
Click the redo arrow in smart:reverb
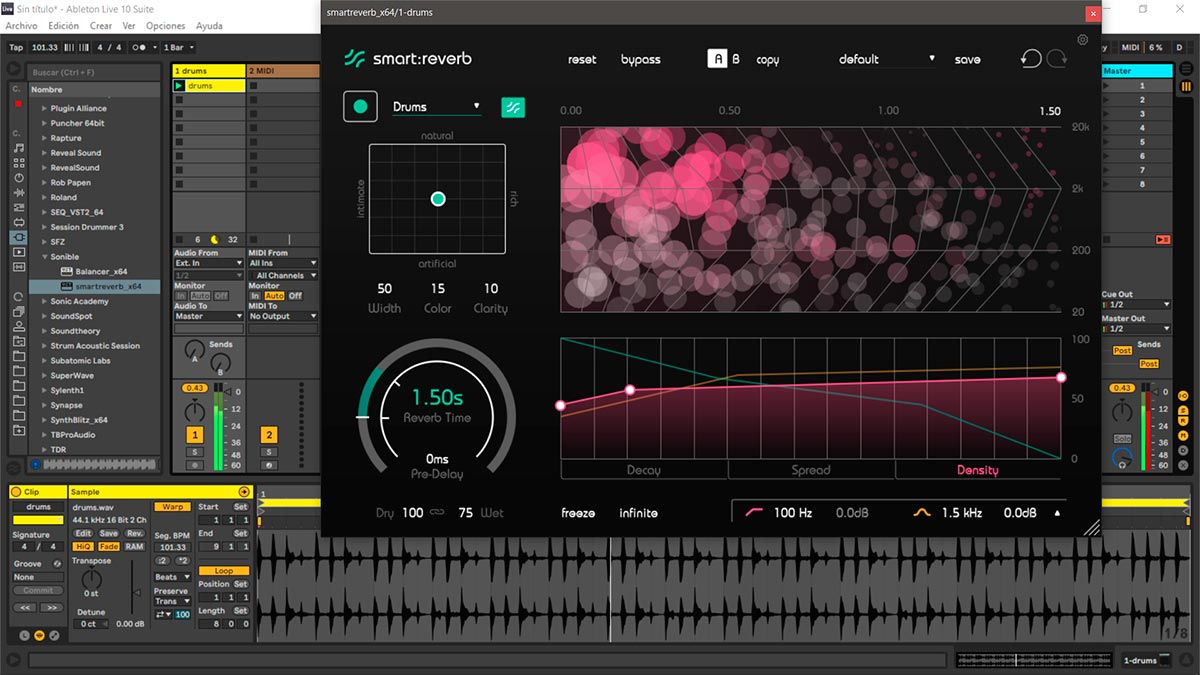[1057, 59]
